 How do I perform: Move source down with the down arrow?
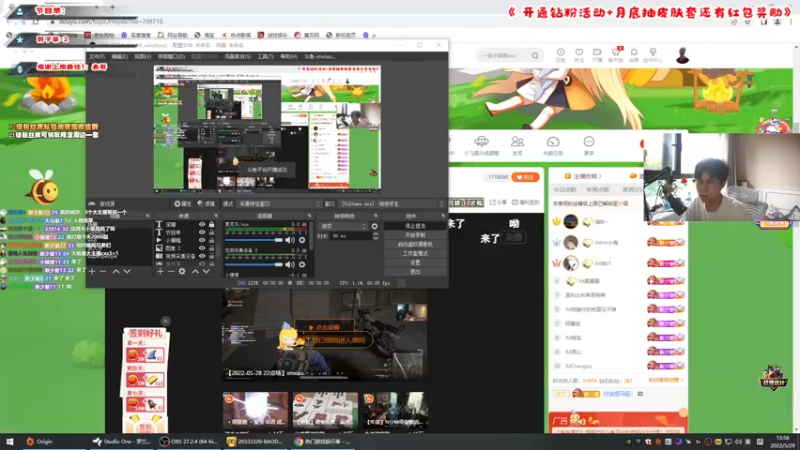pyautogui.click(x=206, y=271)
